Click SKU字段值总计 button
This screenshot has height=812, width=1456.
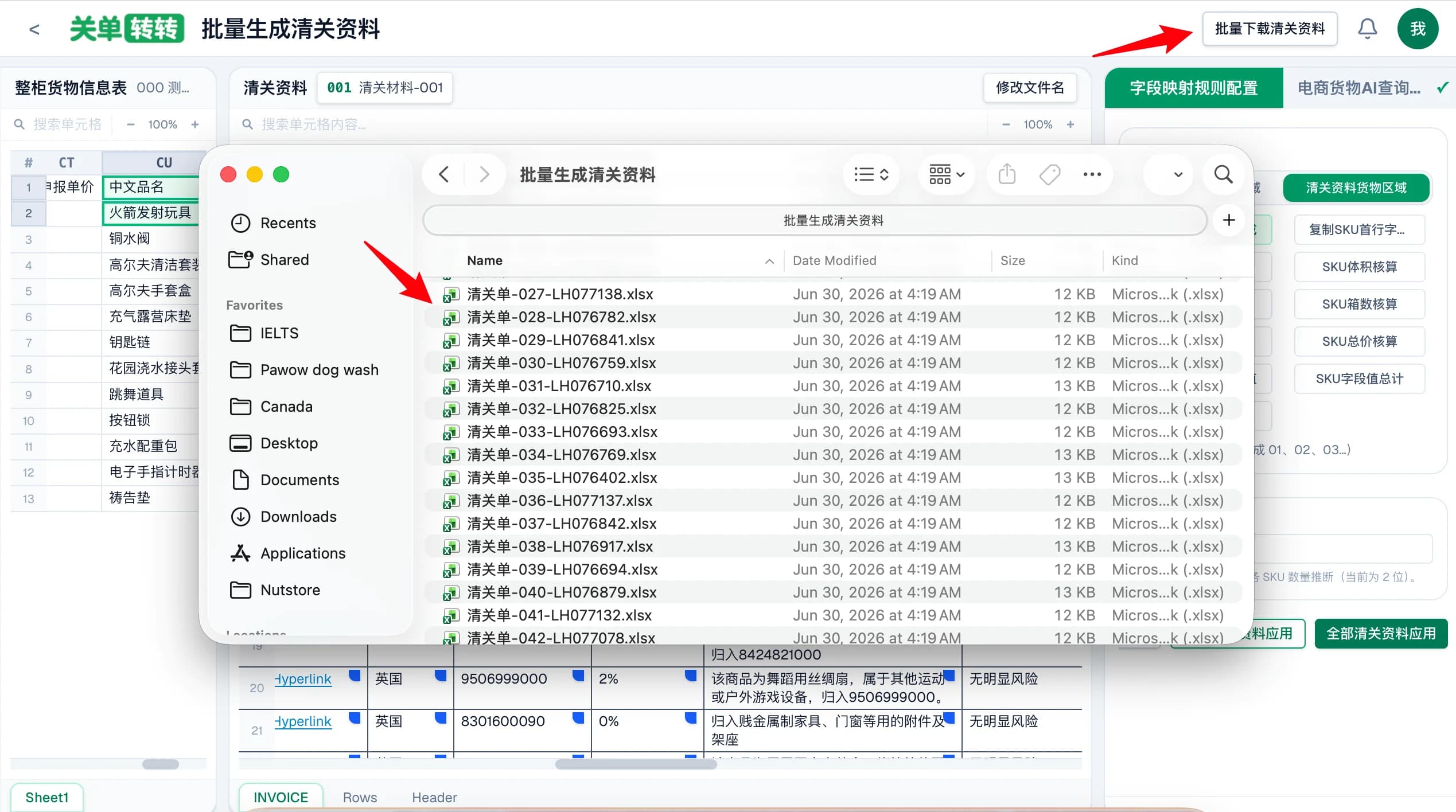click(1359, 378)
